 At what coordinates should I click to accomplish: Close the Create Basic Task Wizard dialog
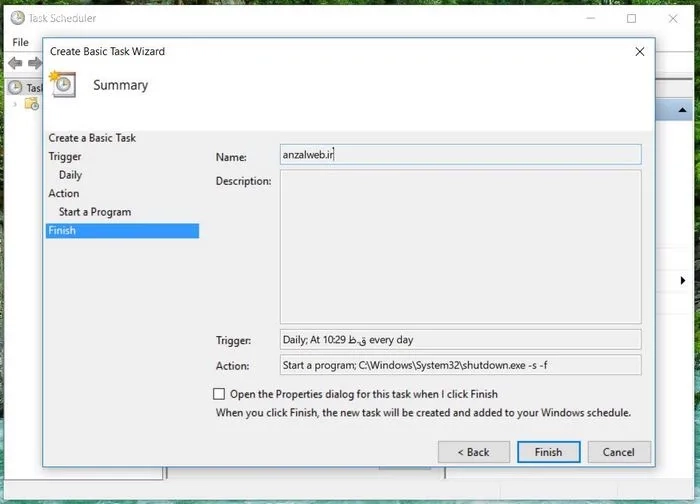[639, 51]
